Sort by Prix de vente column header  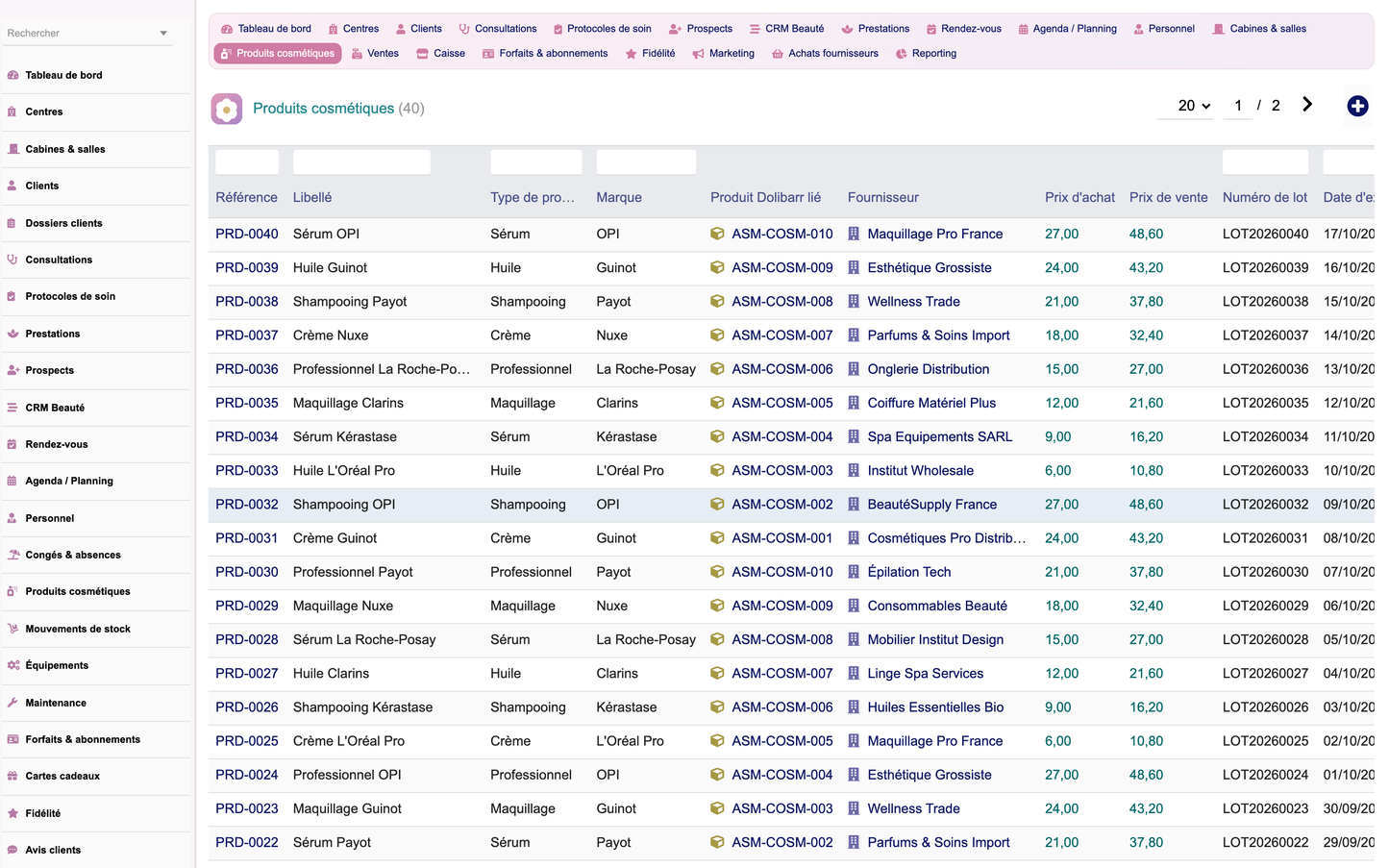click(x=1169, y=197)
